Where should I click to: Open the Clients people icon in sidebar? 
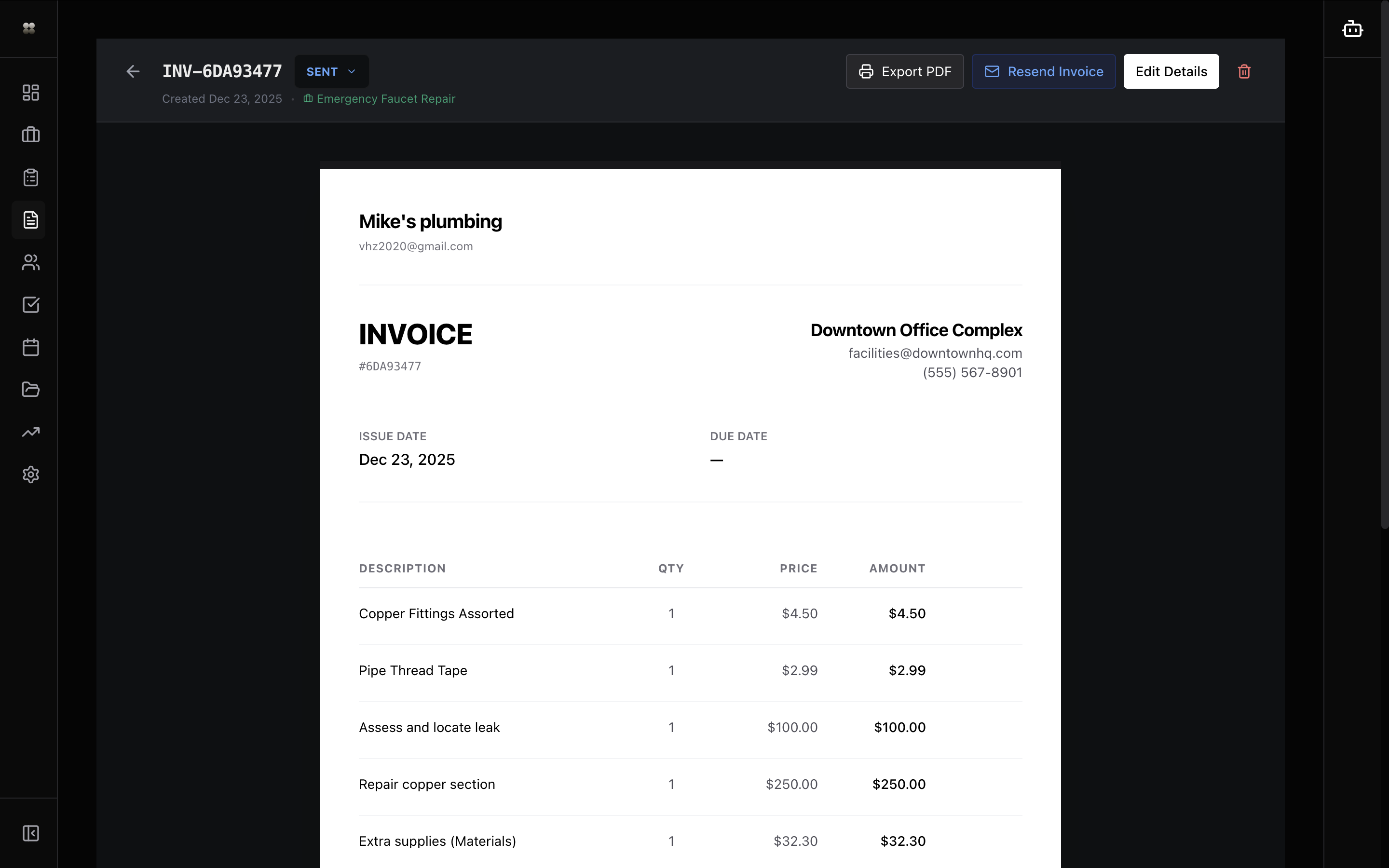pos(30,262)
